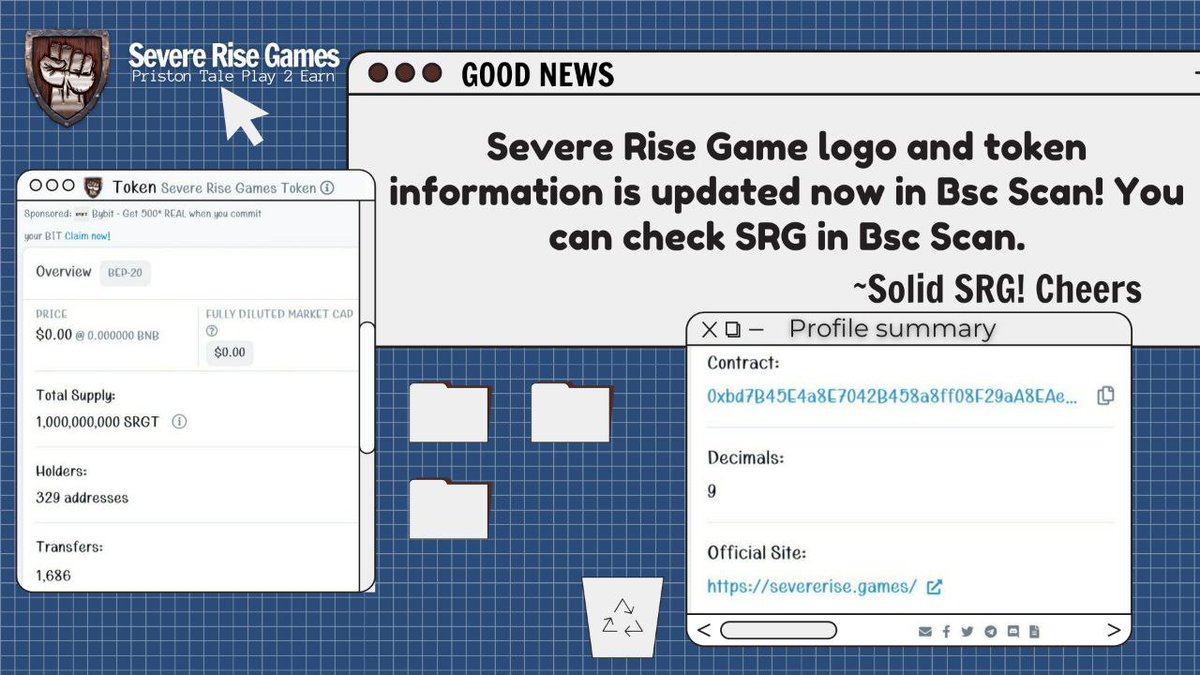Copy the contract address with the copy icon
This screenshot has height=675, width=1200.
tap(1105, 396)
